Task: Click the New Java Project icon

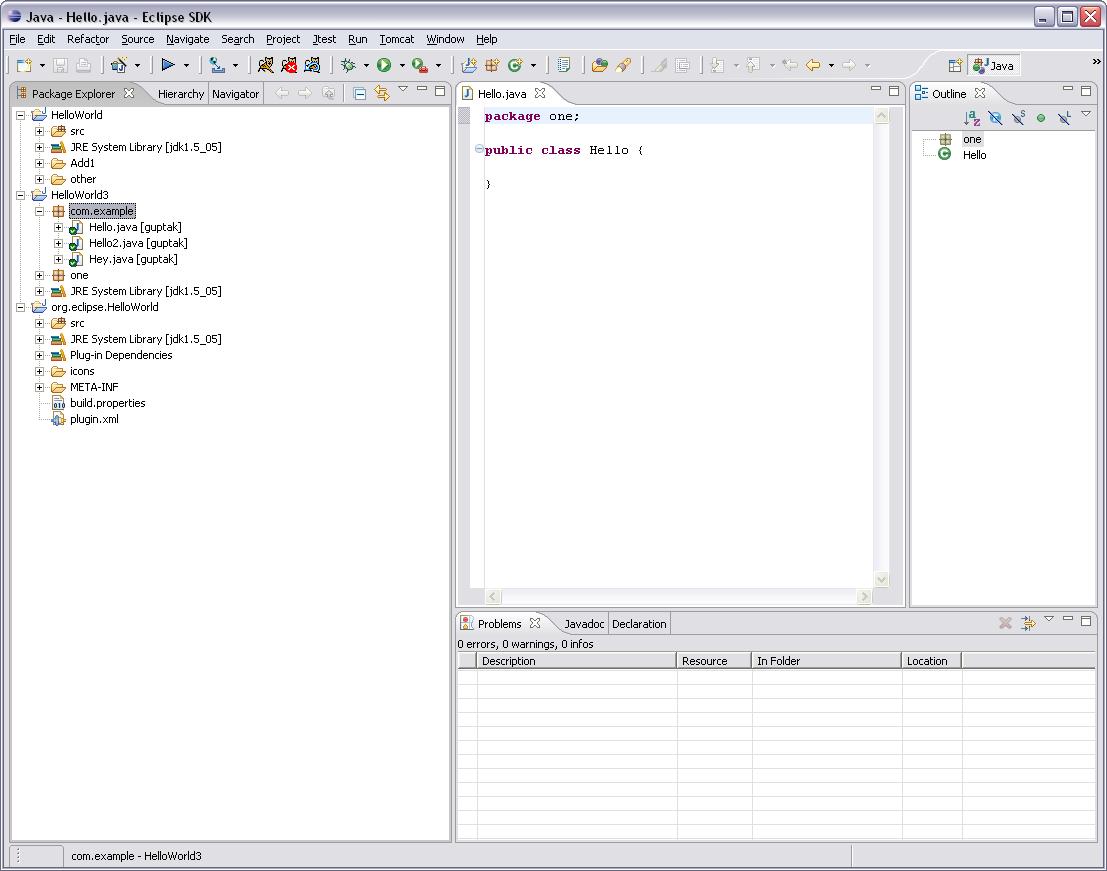Action: pyautogui.click(x=469, y=66)
